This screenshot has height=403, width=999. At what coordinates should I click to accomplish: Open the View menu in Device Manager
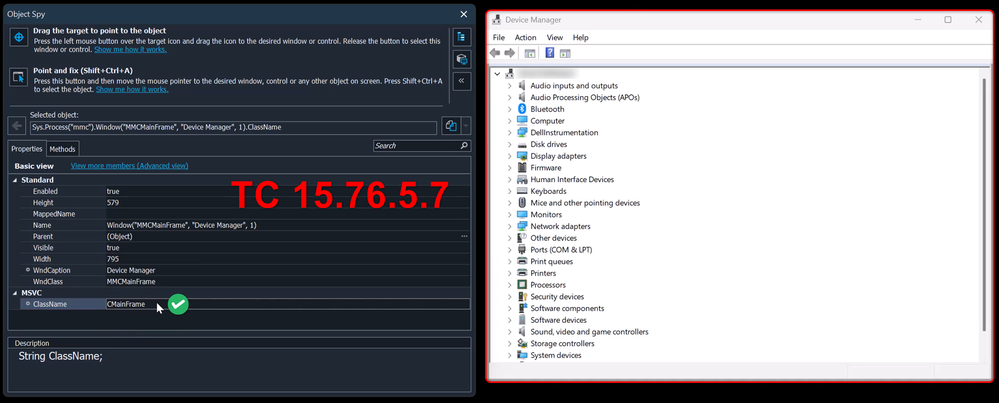click(554, 37)
